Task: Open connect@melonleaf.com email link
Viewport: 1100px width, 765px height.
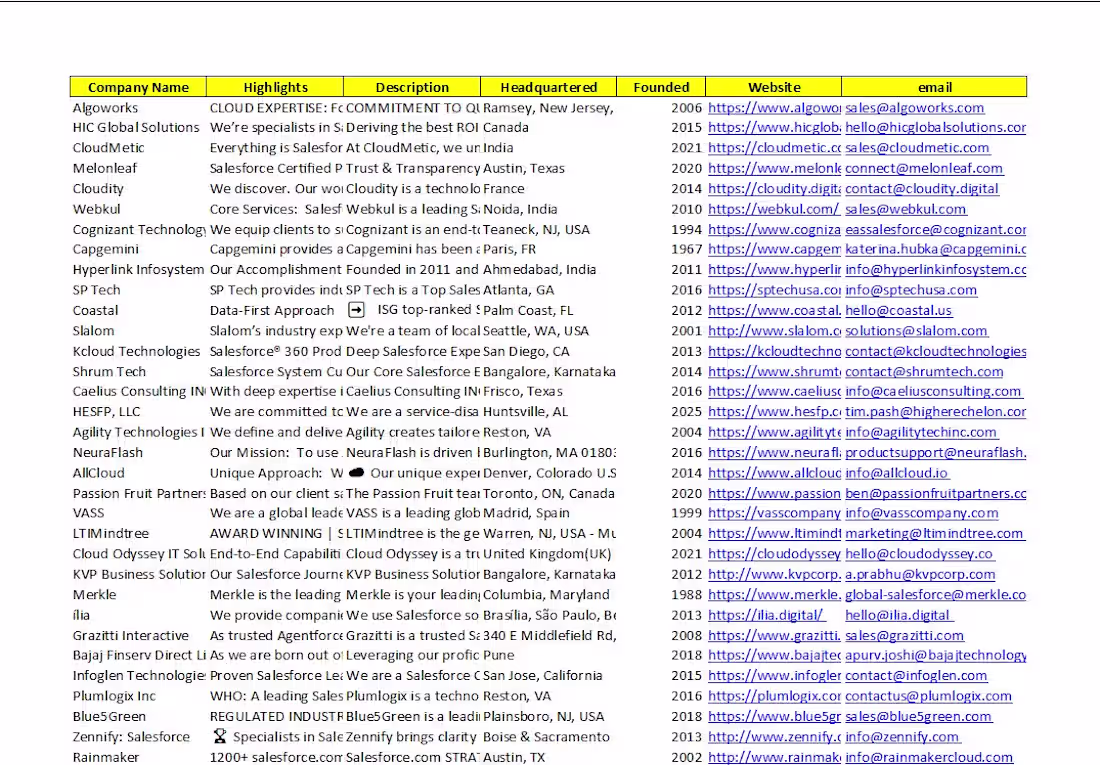Action: [924, 168]
